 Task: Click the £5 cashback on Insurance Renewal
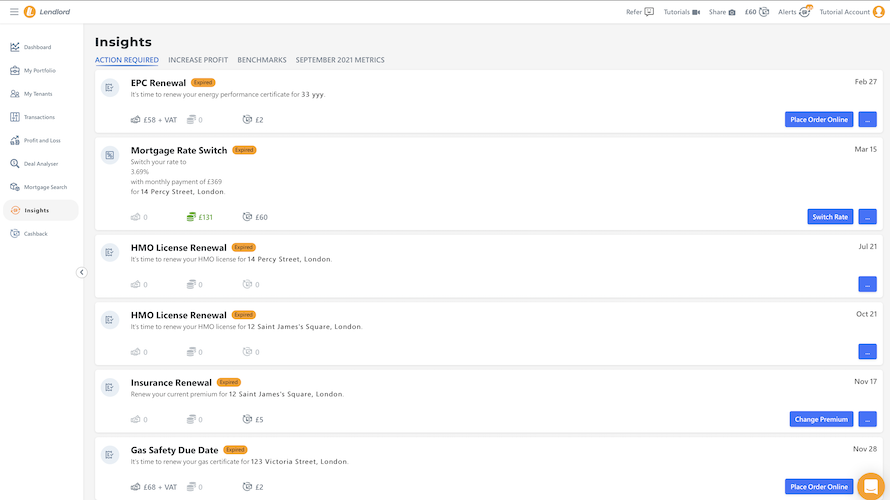point(253,419)
